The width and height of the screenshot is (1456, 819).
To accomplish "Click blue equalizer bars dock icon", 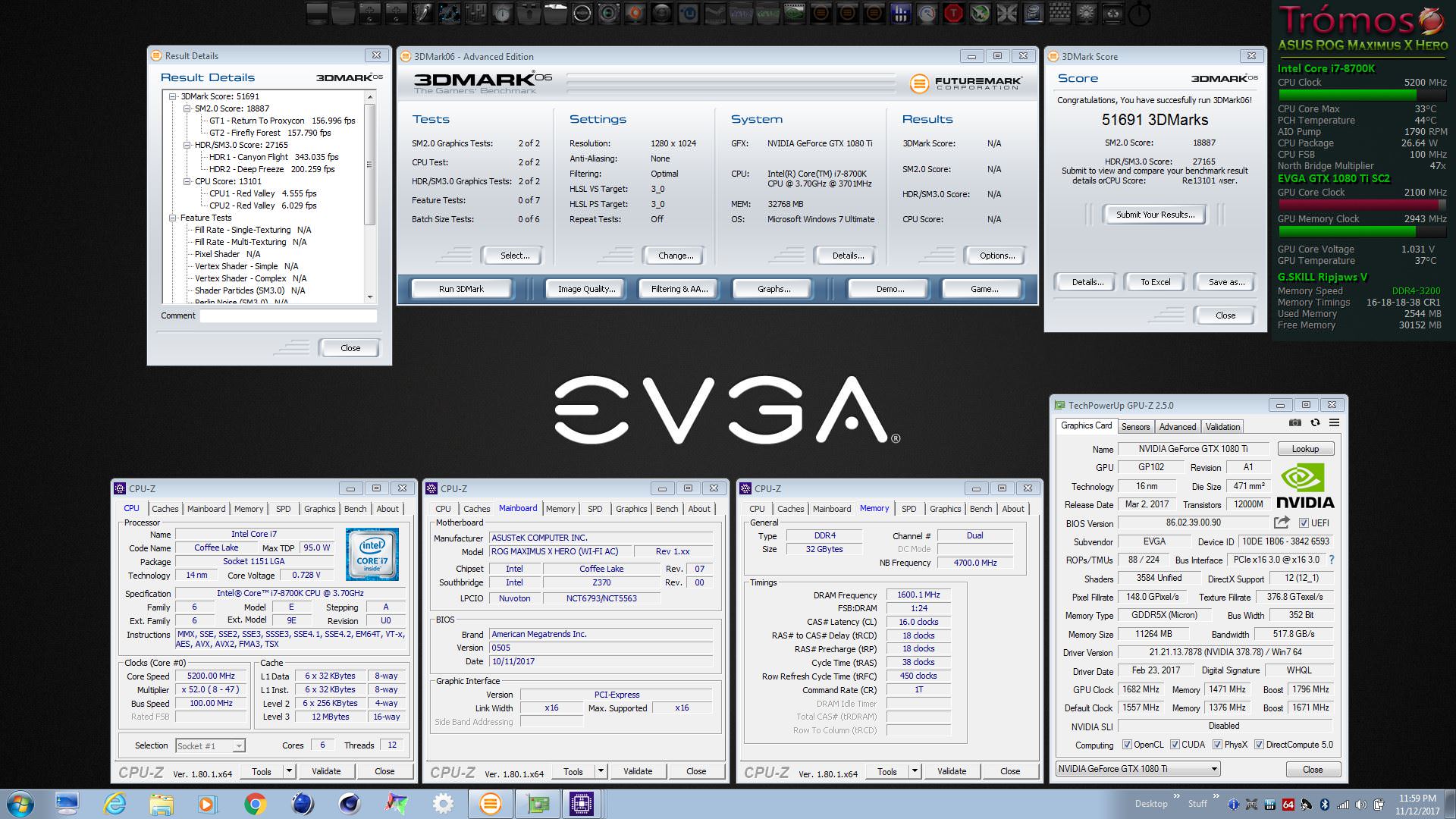I will [900, 13].
